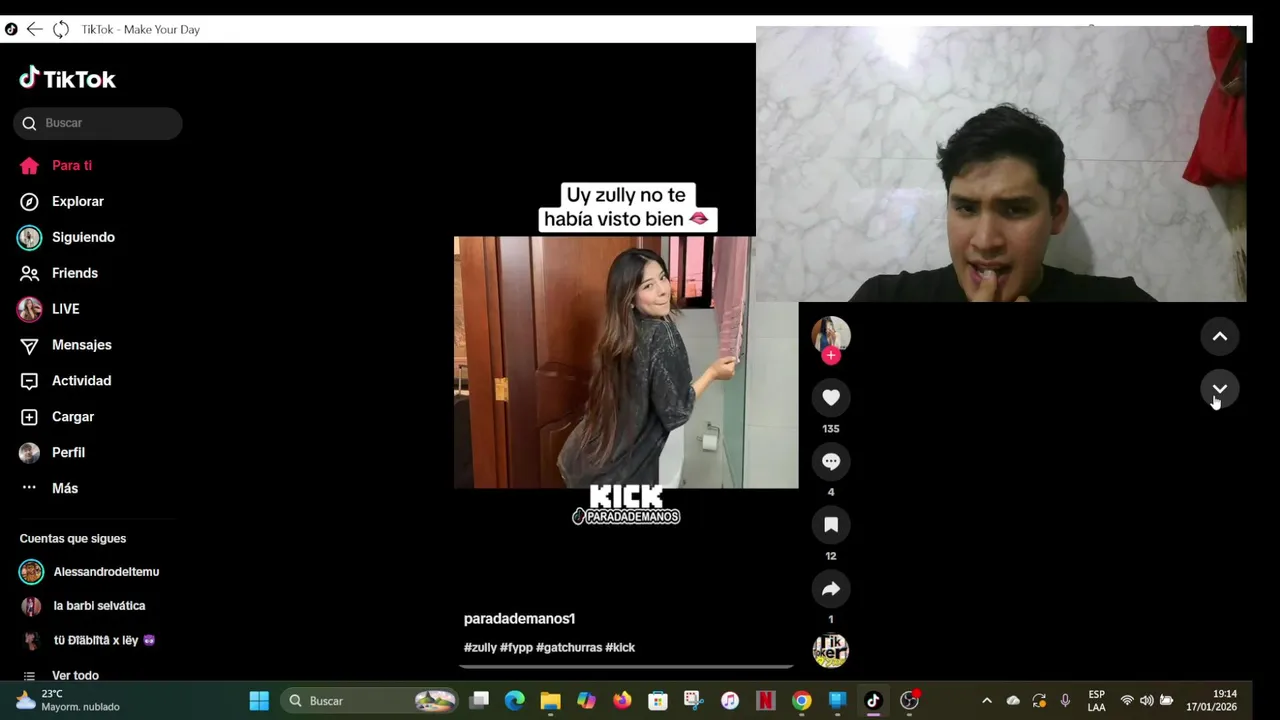This screenshot has width=1280, height=720.
Task: Click the TikTok logo in sidebar
Action: coord(67,78)
